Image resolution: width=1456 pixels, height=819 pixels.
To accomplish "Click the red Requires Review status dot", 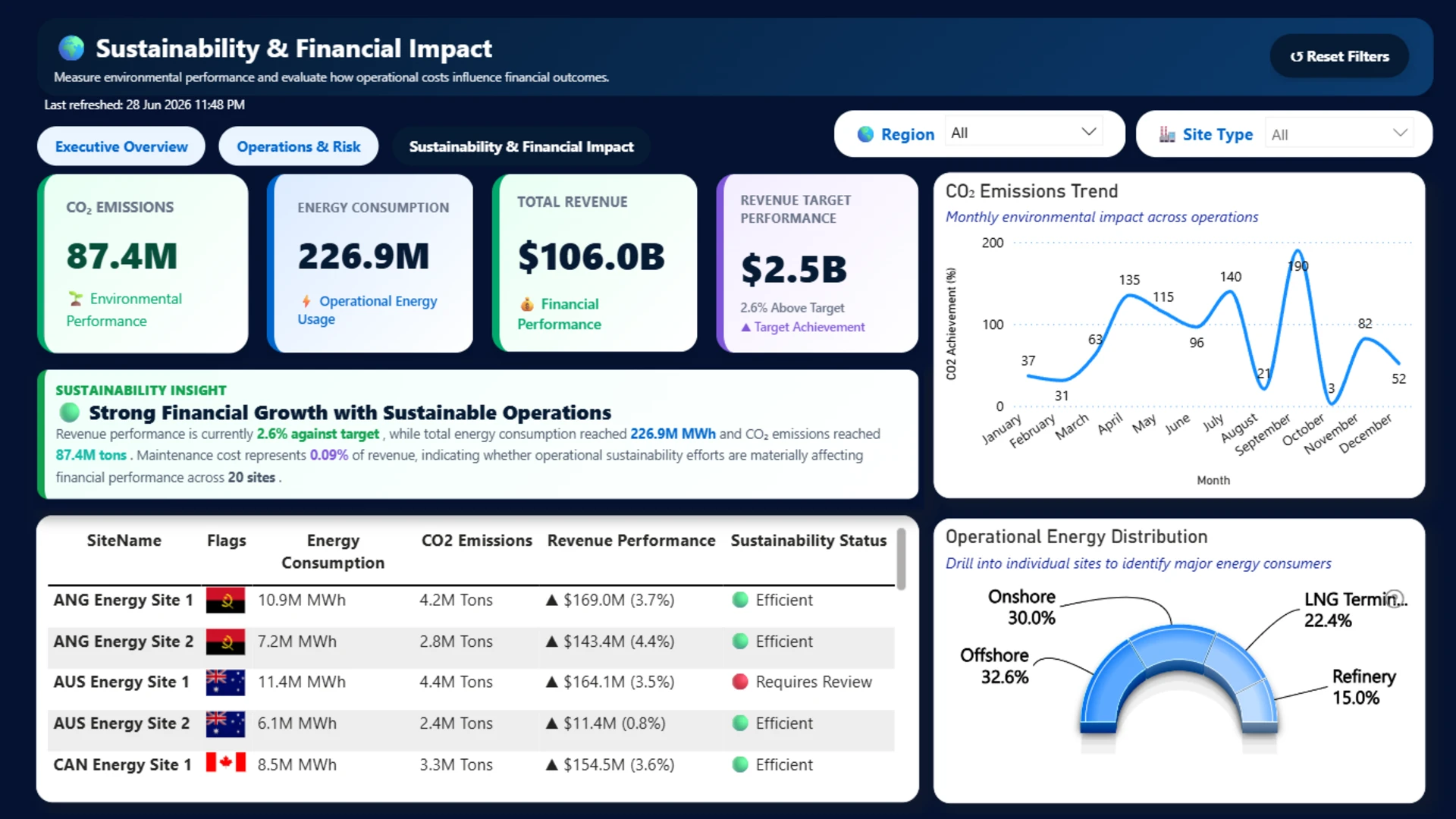I will coord(740,682).
